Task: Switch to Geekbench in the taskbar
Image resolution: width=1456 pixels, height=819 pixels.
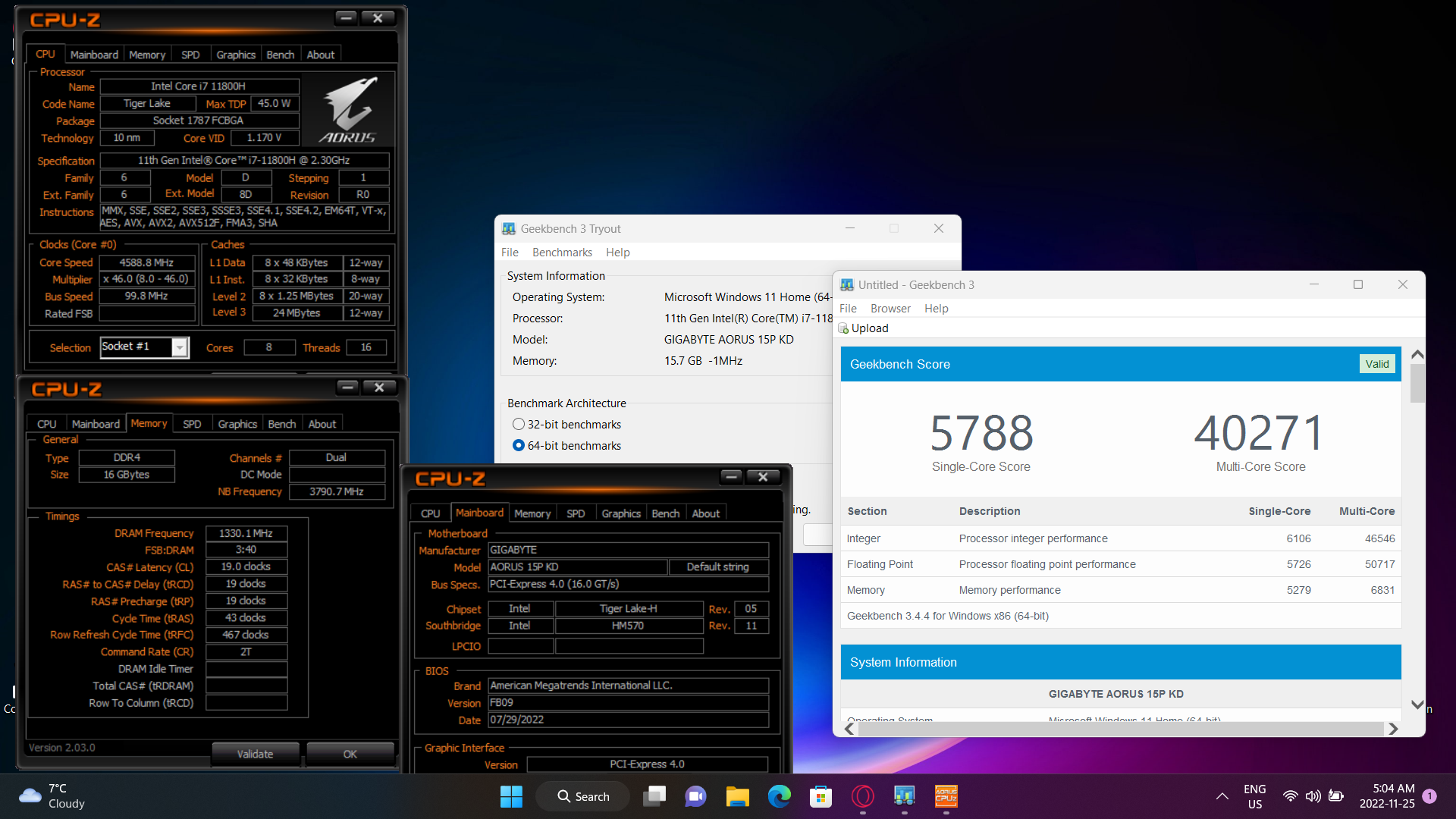Action: coord(904,796)
